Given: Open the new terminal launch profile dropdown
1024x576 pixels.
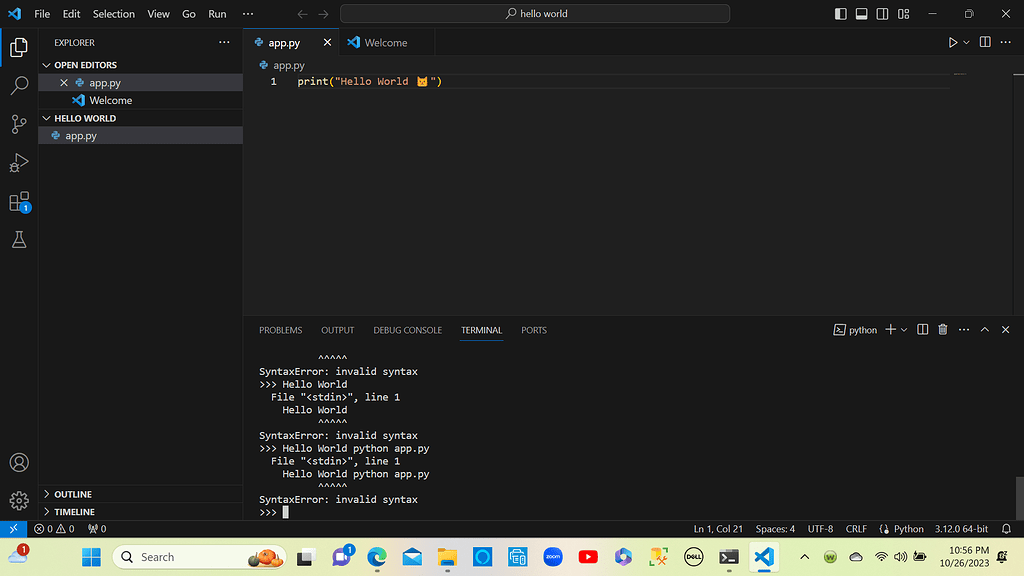Looking at the screenshot, I should 904,330.
